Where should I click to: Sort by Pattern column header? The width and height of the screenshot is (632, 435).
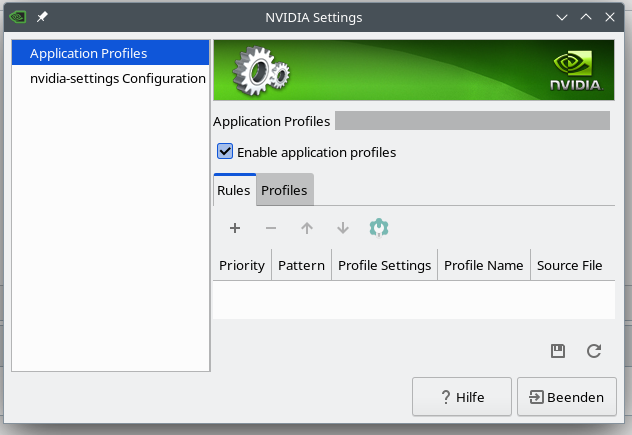click(301, 265)
